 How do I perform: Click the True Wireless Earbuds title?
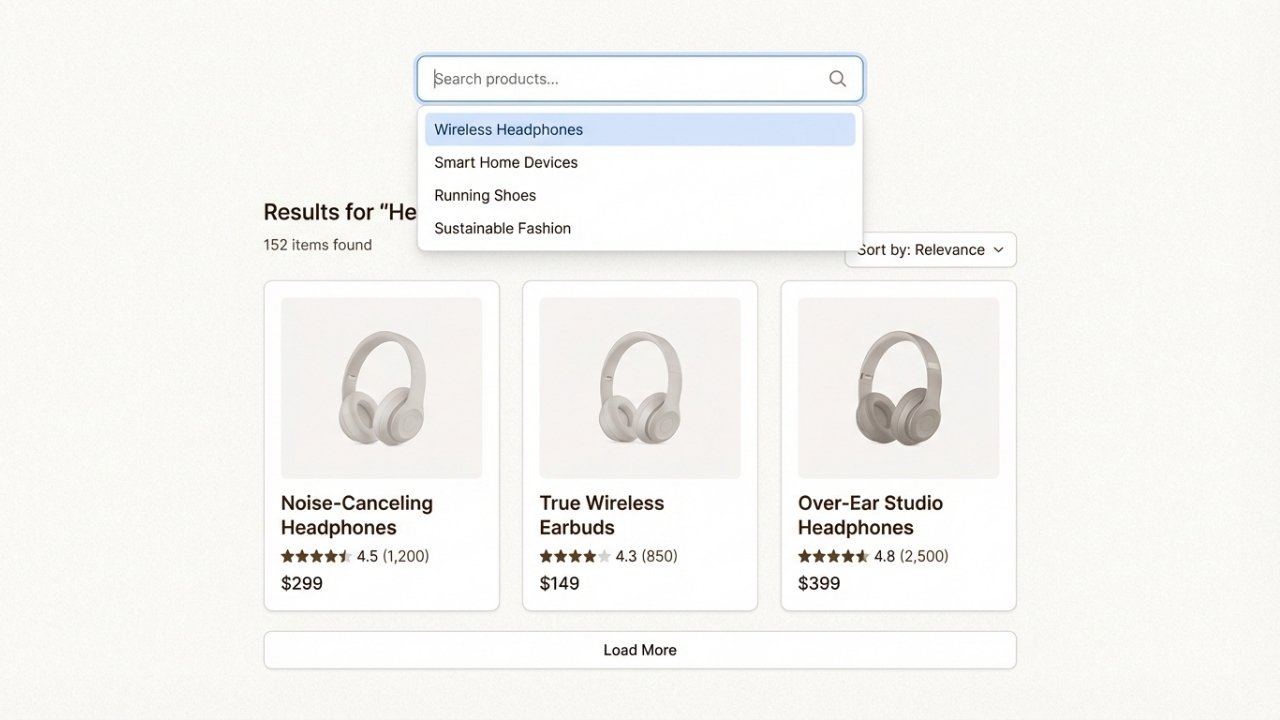[602, 515]
